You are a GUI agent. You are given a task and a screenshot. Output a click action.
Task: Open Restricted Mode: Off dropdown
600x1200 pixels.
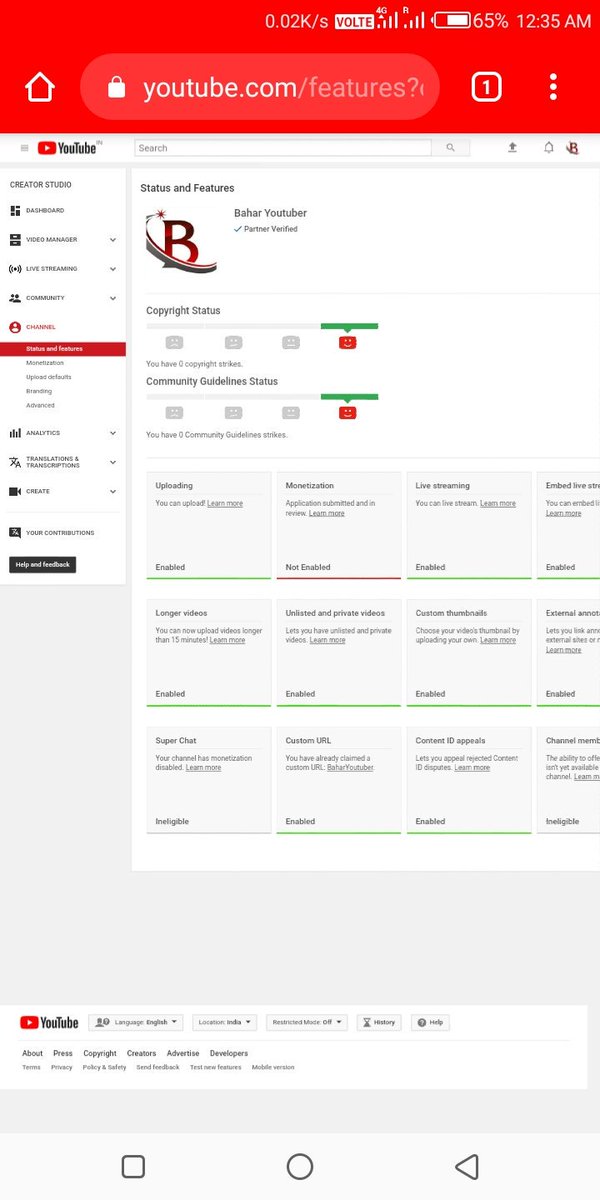307,1022
